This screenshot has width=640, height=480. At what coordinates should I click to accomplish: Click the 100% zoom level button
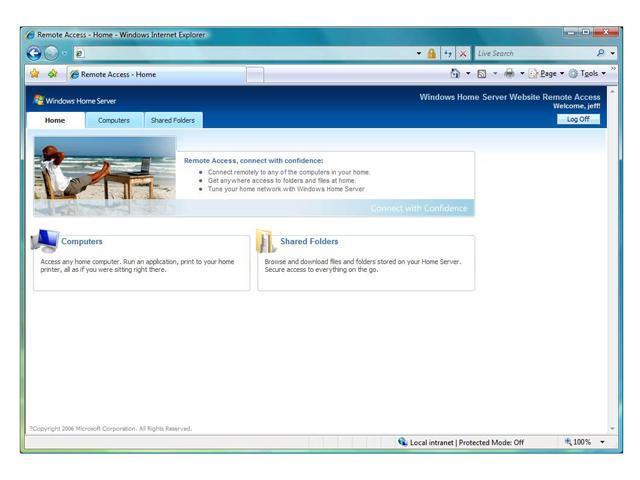[578, 442]
